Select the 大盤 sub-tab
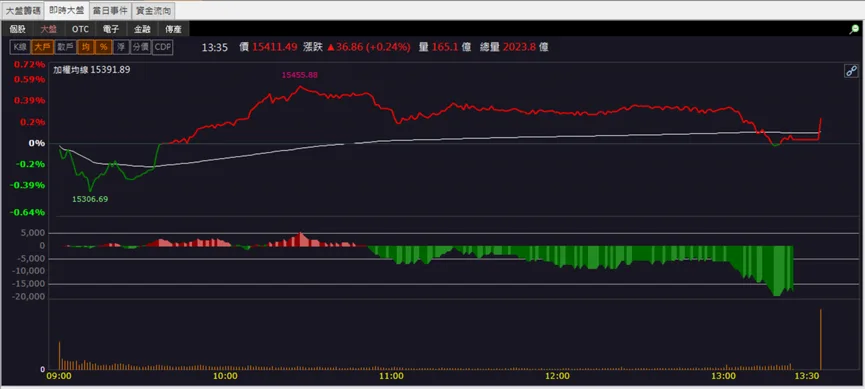Screen dimensions: 865x389 coord(49,29)
